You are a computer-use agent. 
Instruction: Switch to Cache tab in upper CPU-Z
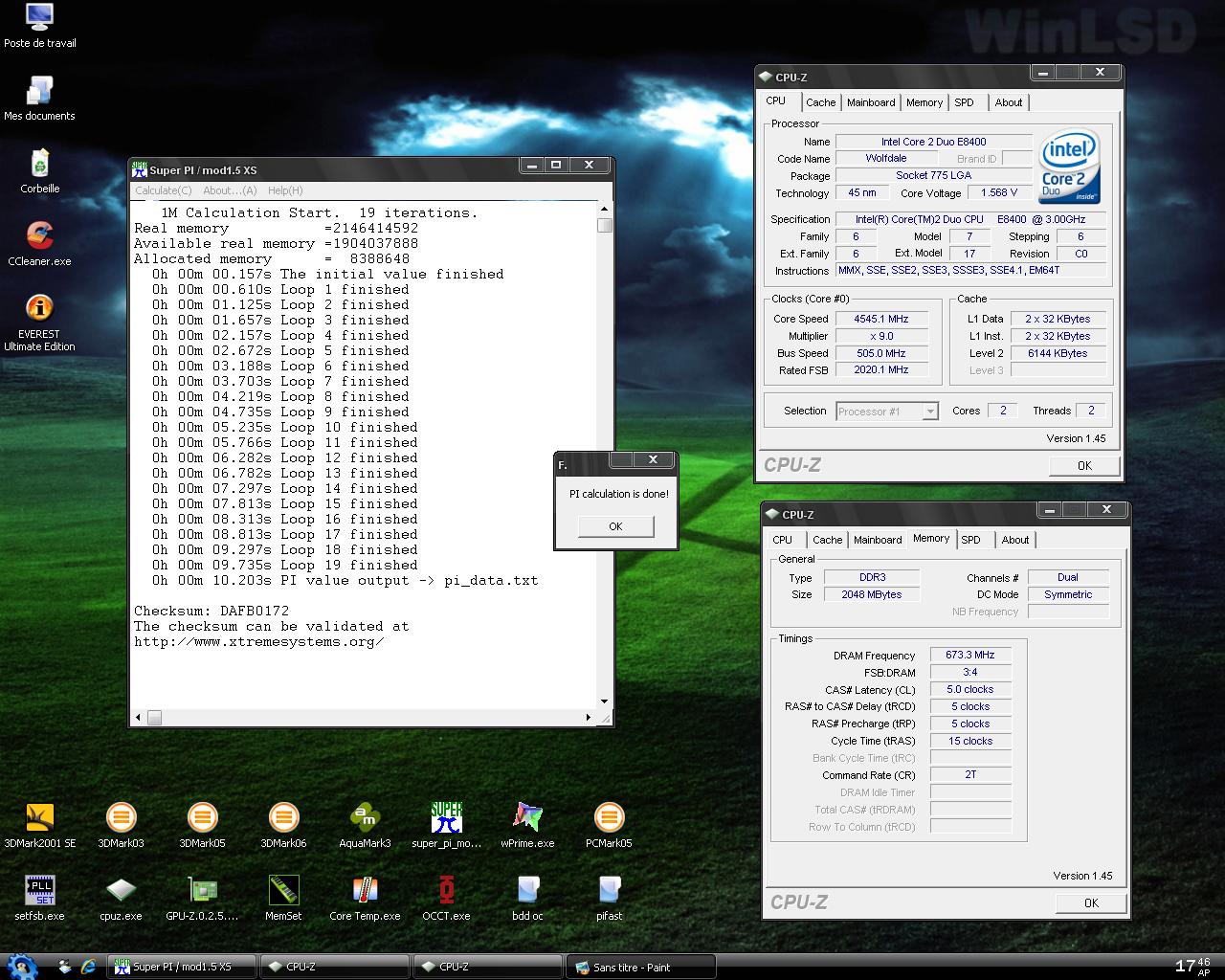coord(820,102)
